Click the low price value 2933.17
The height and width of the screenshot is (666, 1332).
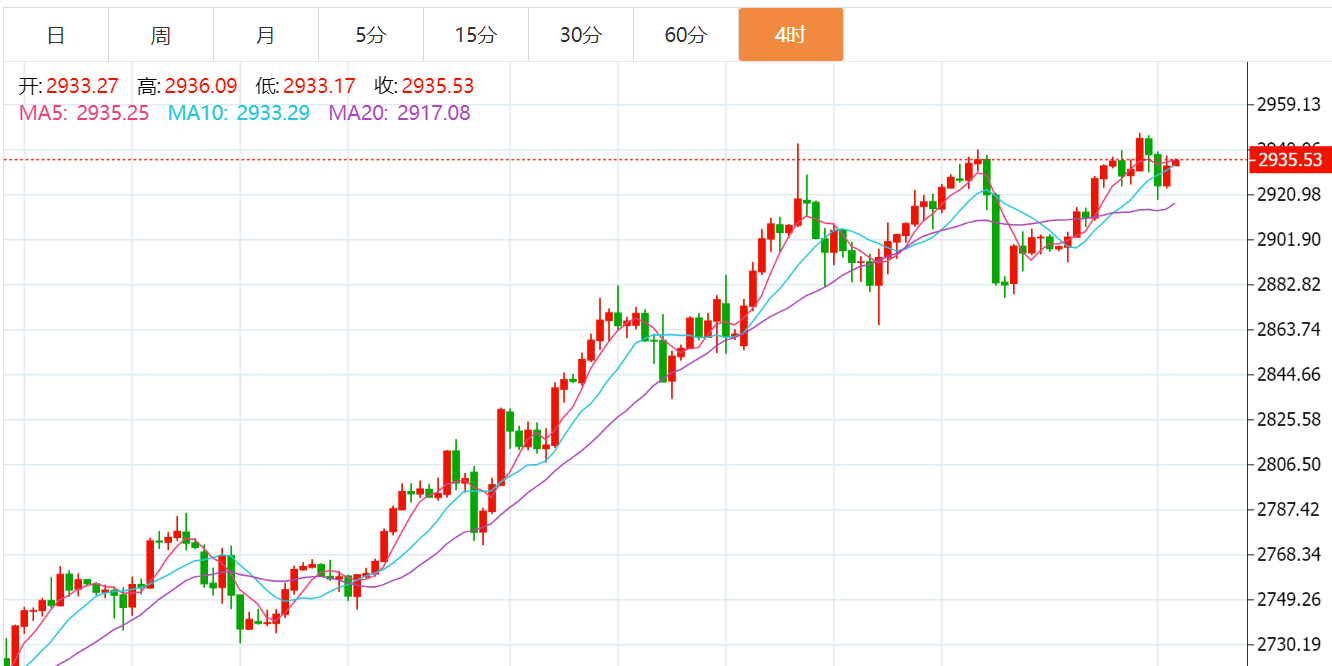(319, 87)
